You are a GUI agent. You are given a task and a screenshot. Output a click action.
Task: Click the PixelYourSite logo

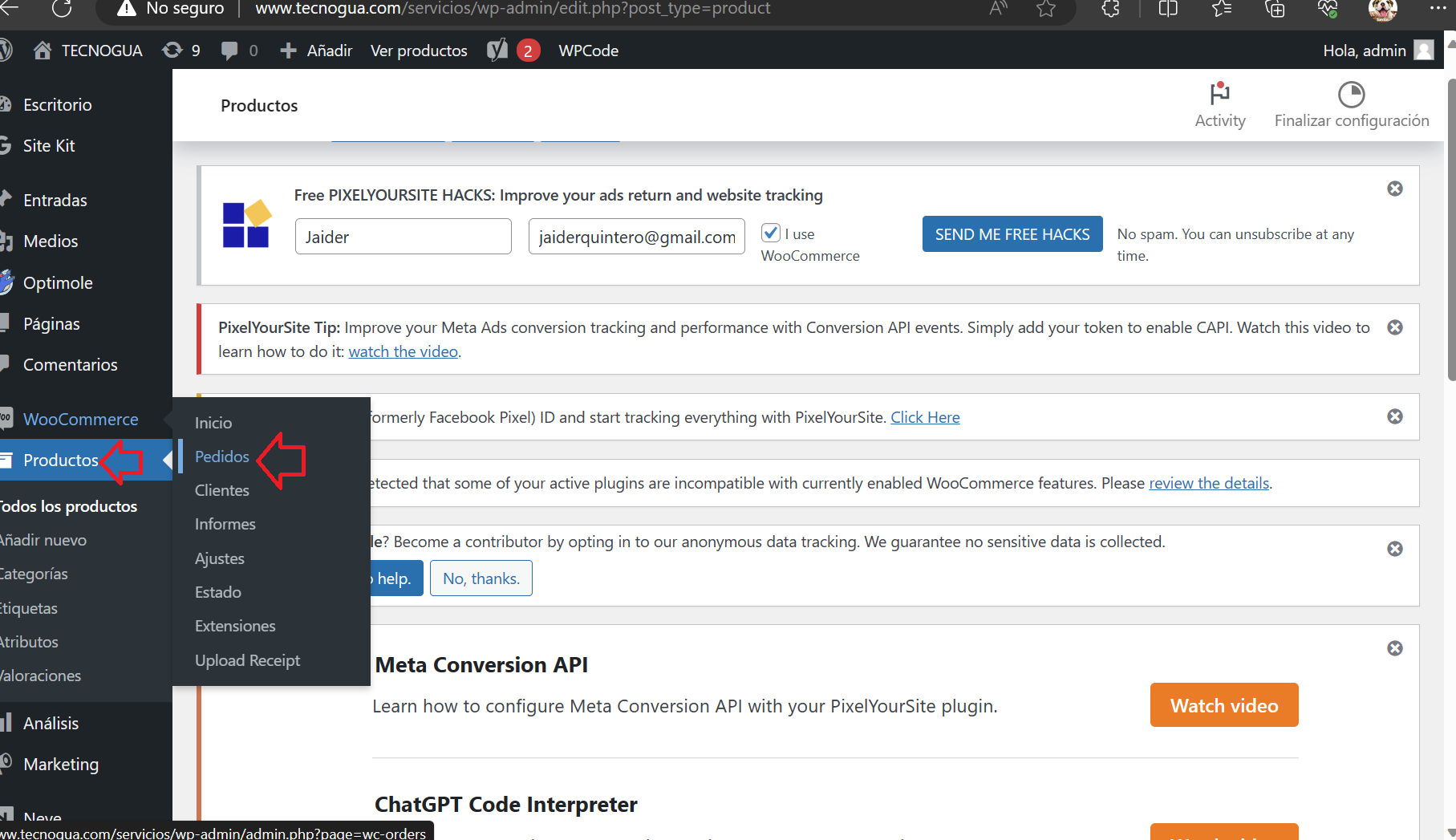247,224
